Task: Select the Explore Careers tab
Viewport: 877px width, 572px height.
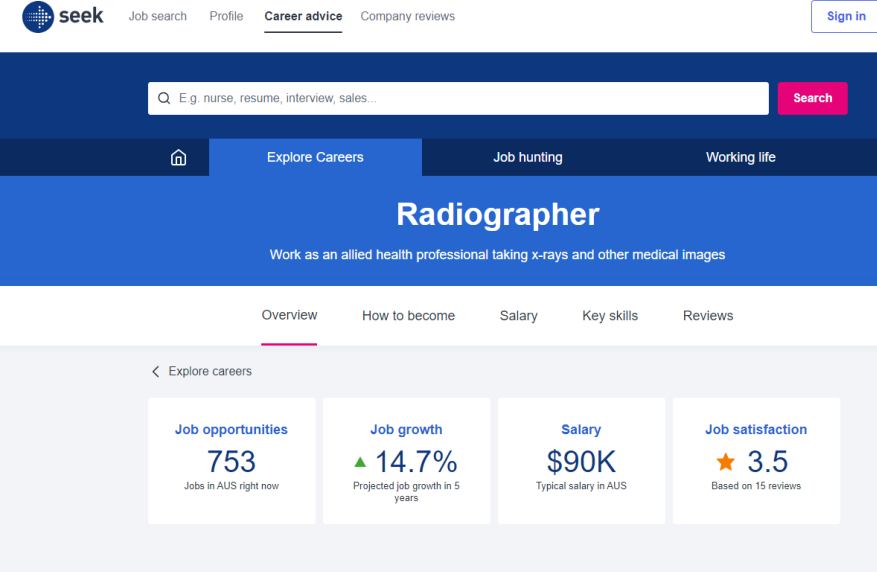Action: 315,157
